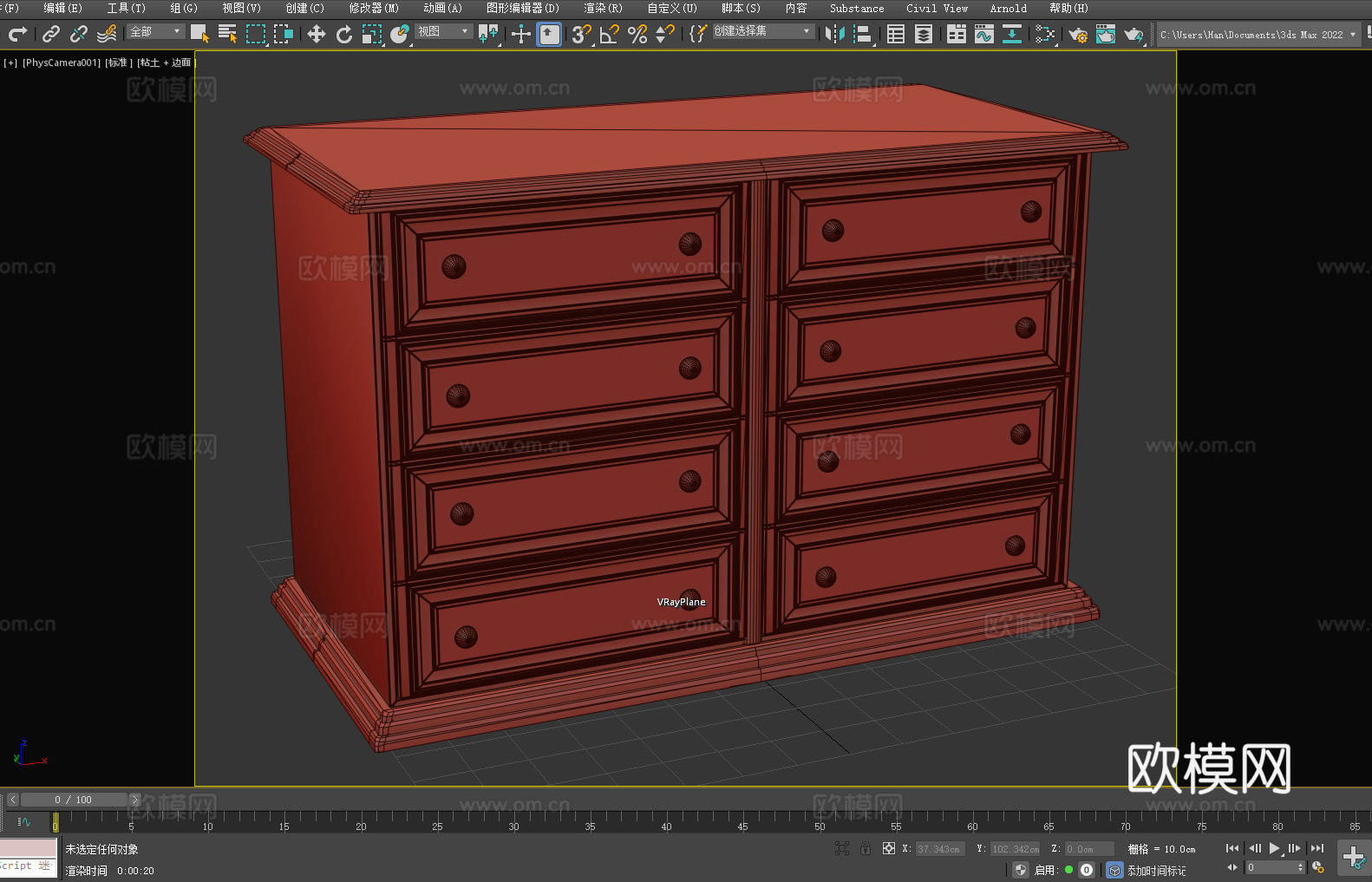Click the [+] viewport general menu label
This screenshot has width=1372, height=882.
click(x=10, y=62)
